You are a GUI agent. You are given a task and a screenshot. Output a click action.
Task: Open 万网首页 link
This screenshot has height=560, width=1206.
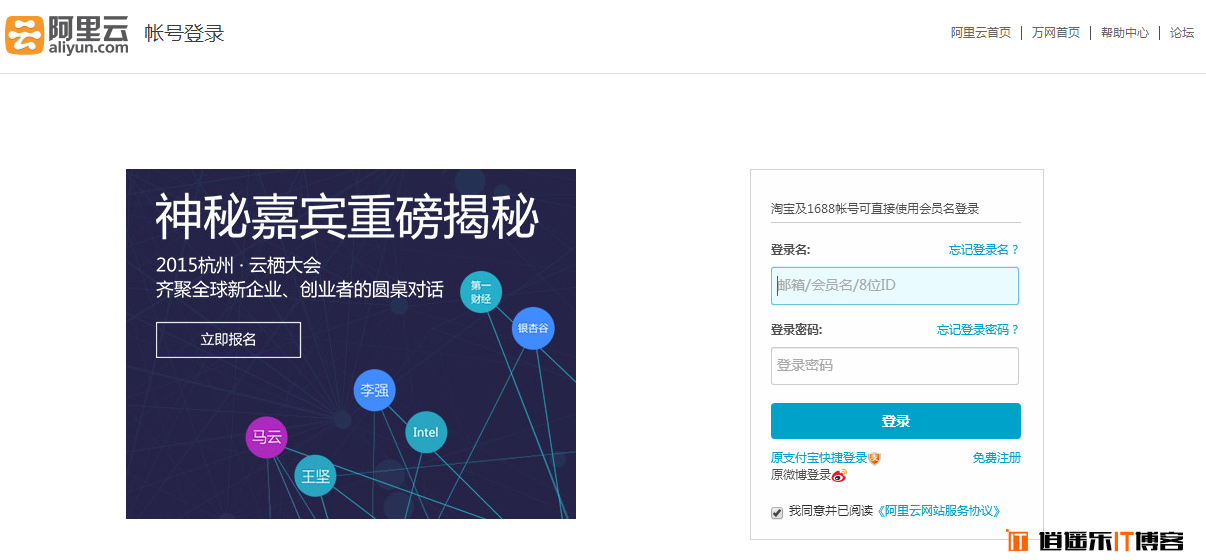point(1056,33)
